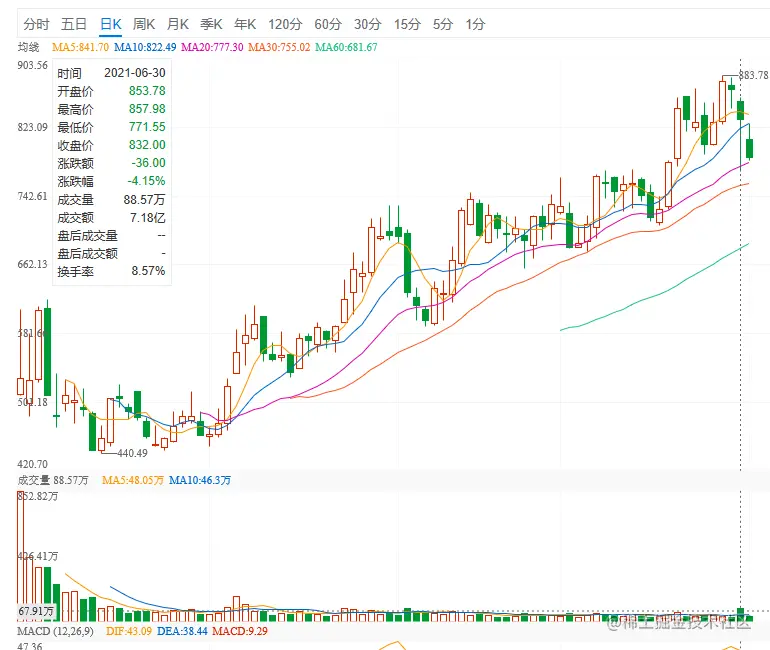Screen dimensions: 770x650
Task: Click the turnover 7.18亿 value
Action: click(x=148, y=217)
